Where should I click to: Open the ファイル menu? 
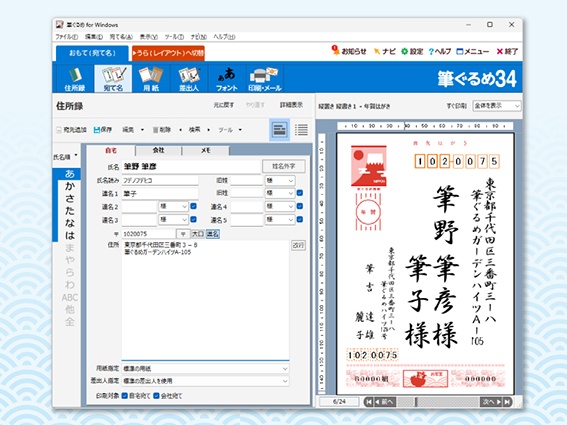pos(67,37)
